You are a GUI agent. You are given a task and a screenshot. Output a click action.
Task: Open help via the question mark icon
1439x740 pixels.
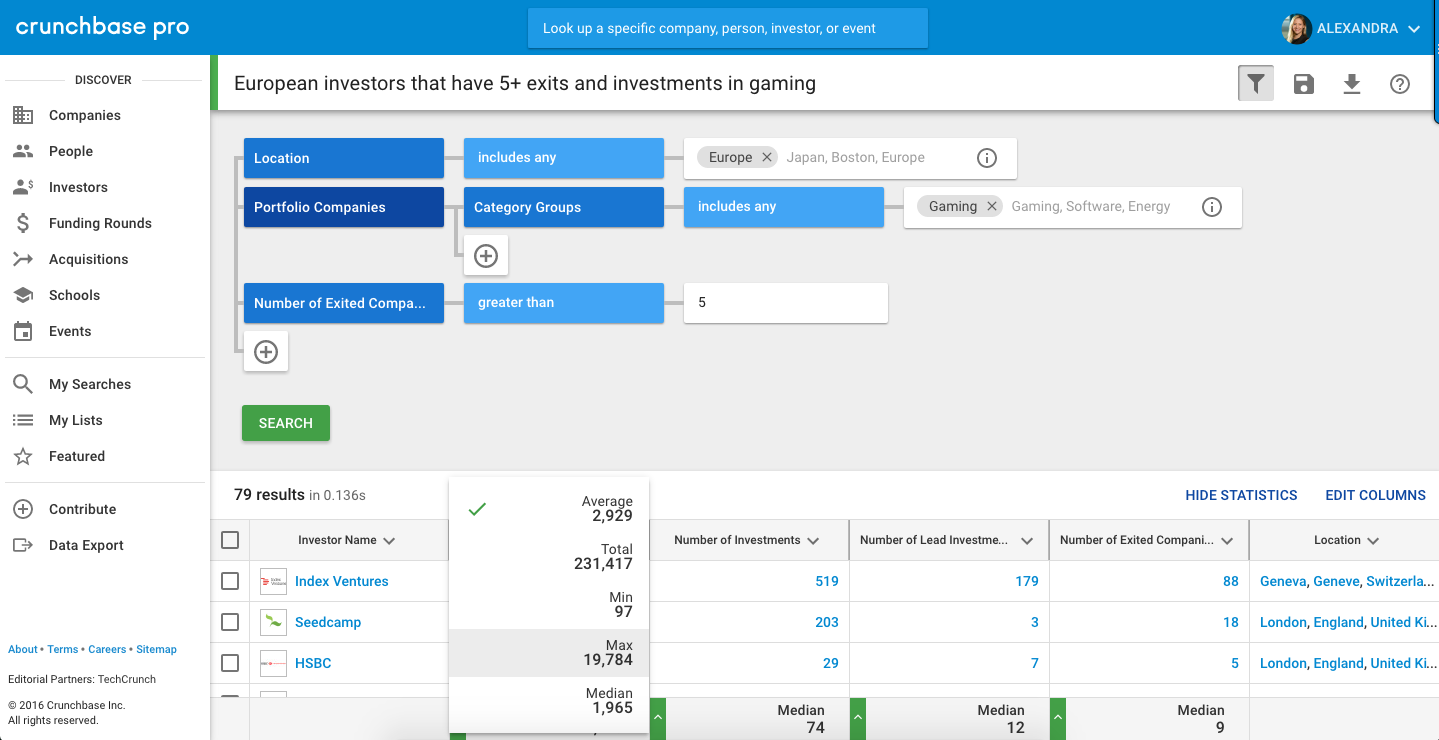click(1399, 83)
